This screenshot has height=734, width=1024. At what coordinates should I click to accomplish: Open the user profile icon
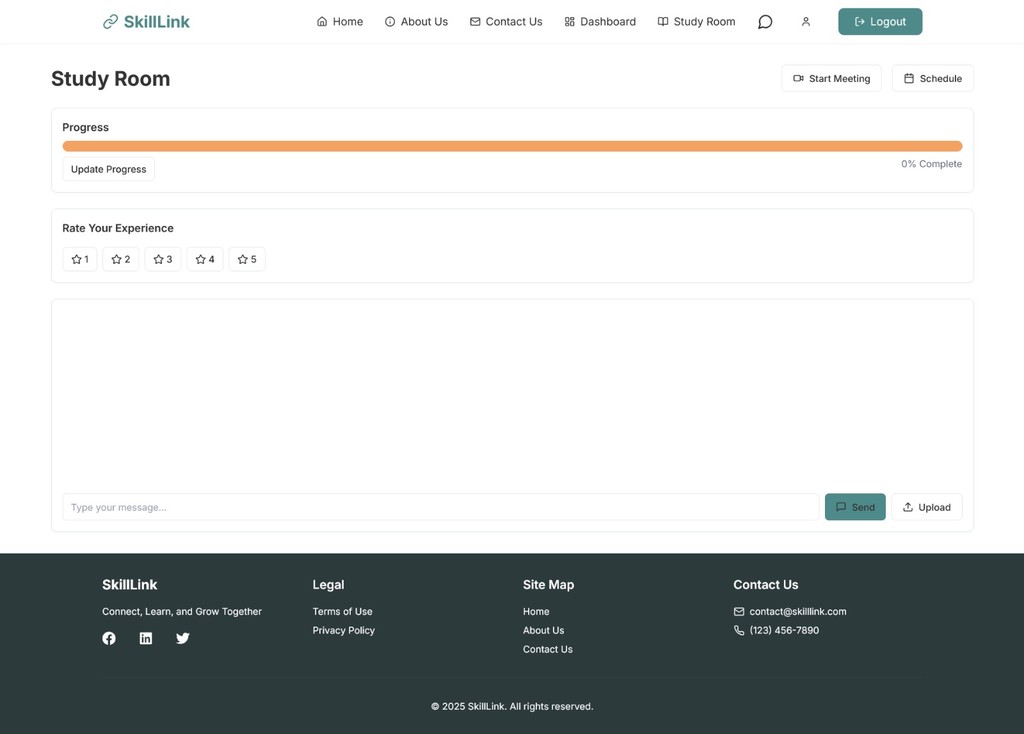(806, 22)
